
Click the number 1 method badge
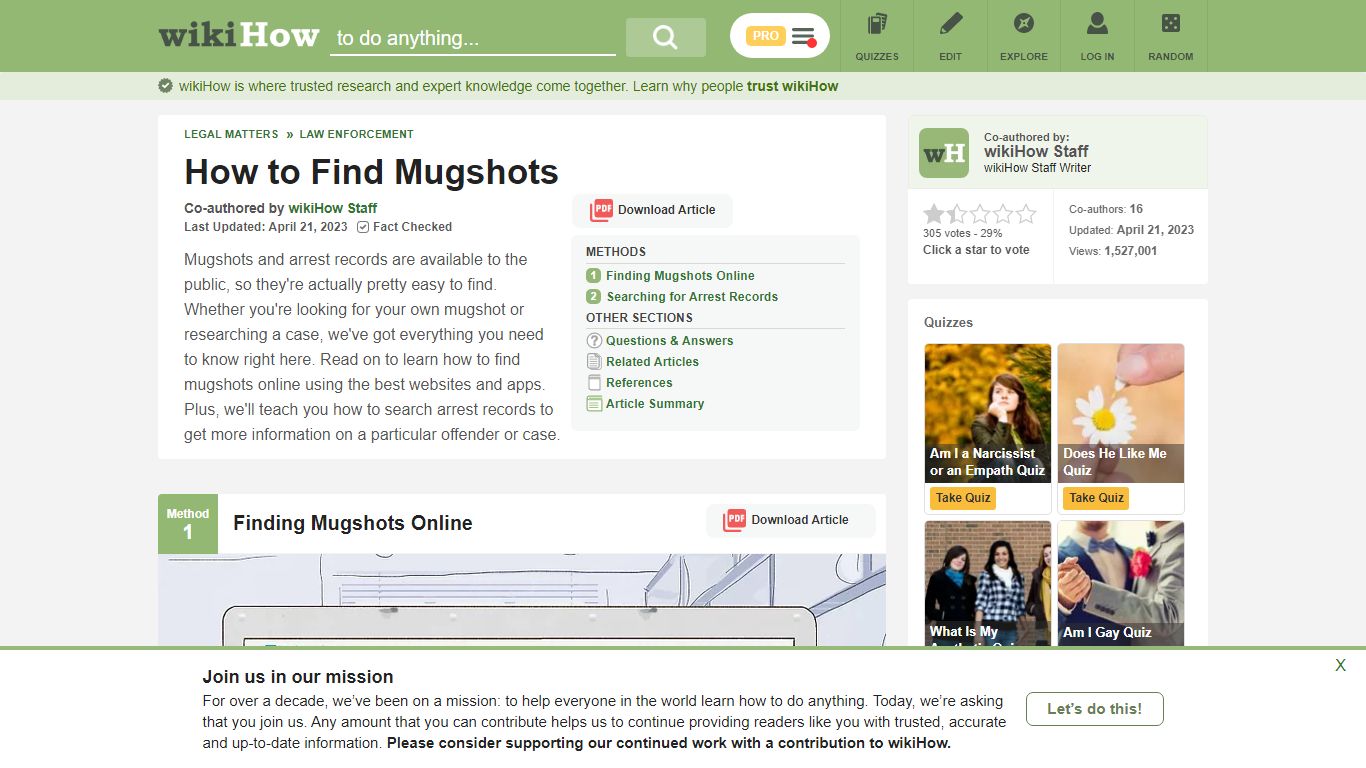pos(593,276)
